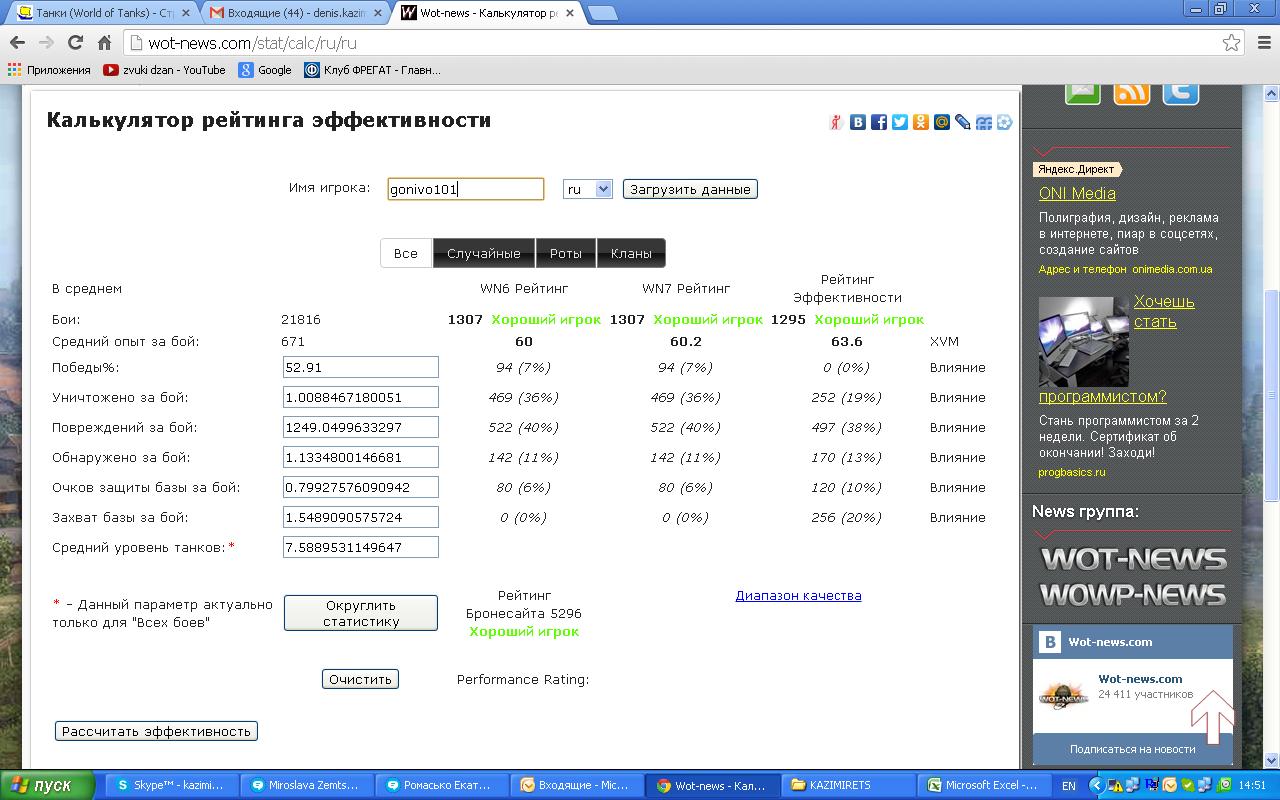The height and width of the screenshot is (800, 1280).
Task: Bookmark page with the star icon
Action: (x=1231, y=43)
